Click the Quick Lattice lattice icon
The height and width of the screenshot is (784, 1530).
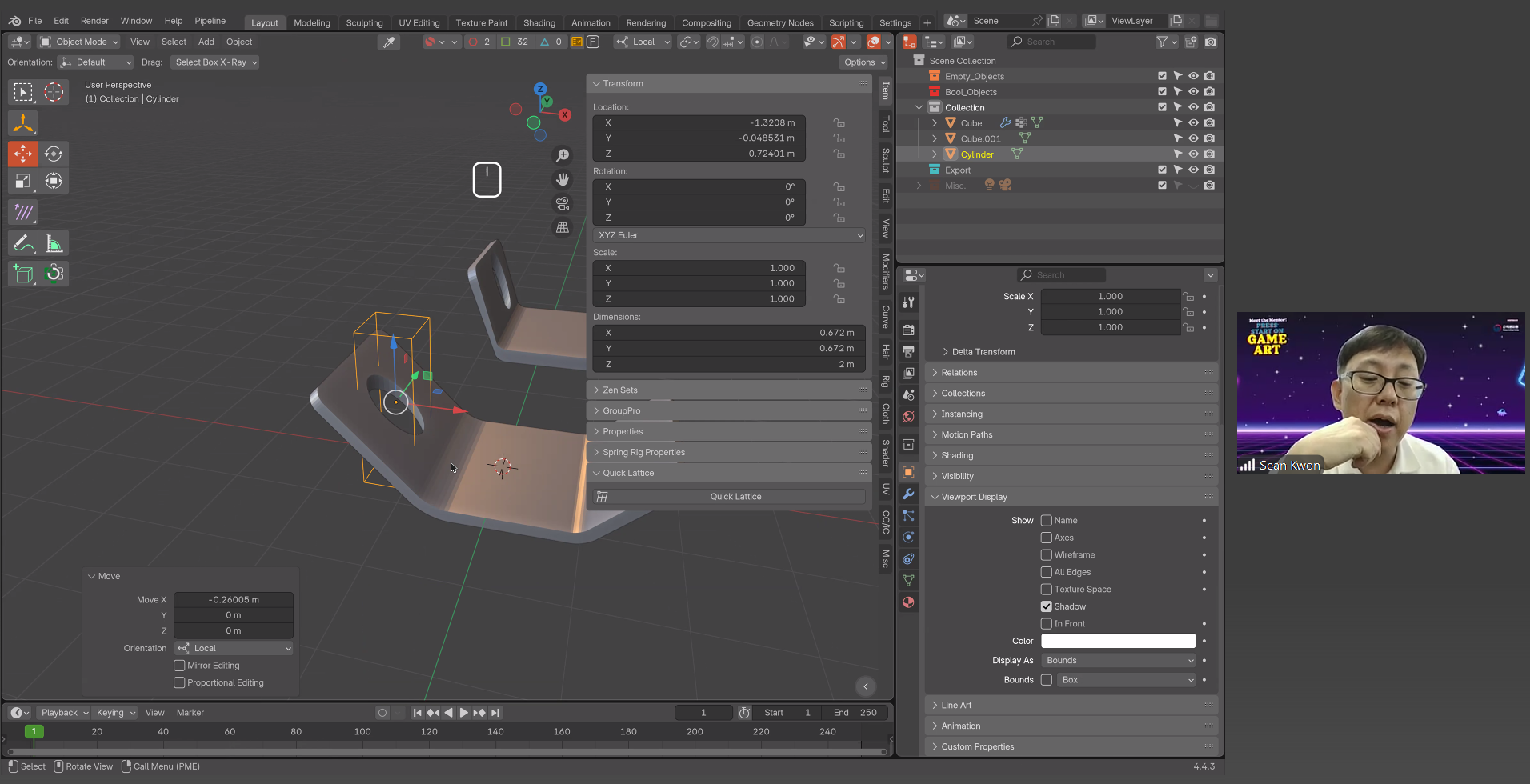[x=602, y=497]
